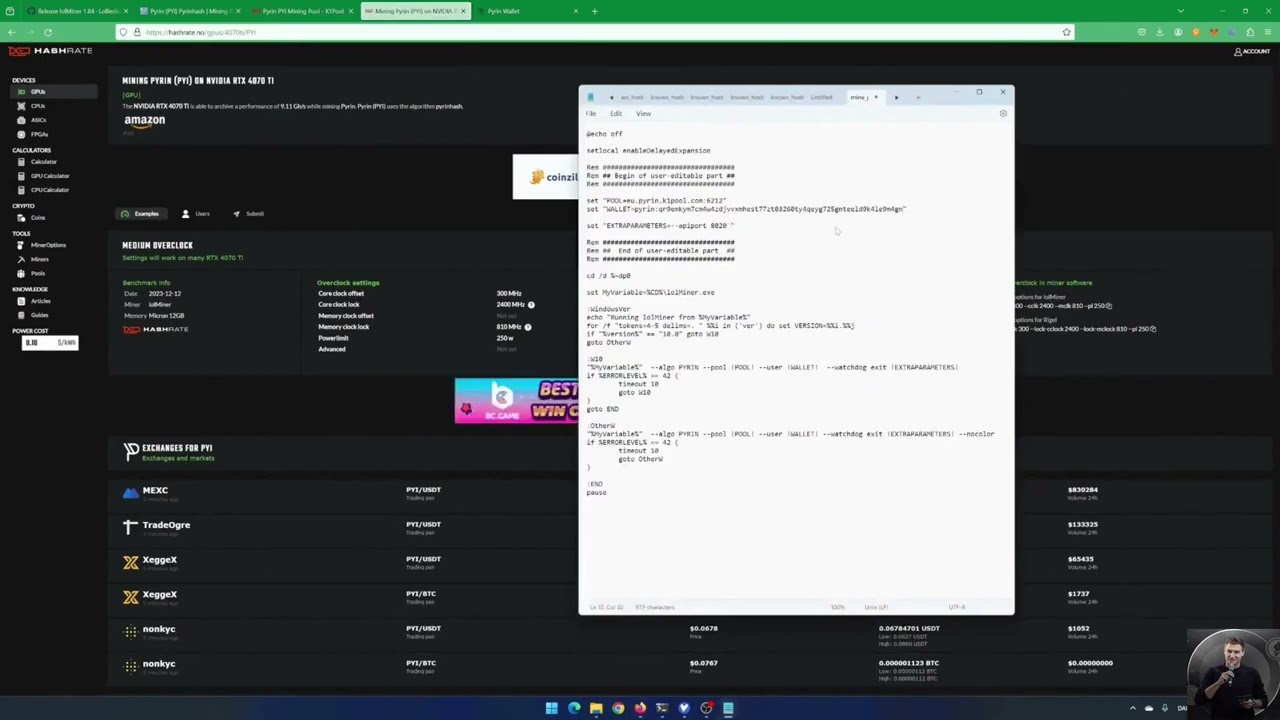The width and height of the screenshot is (1280, 720).
Task: Click the CPUs icon in the sidebar
Action: pyautogui.click(x=22, y=106)
